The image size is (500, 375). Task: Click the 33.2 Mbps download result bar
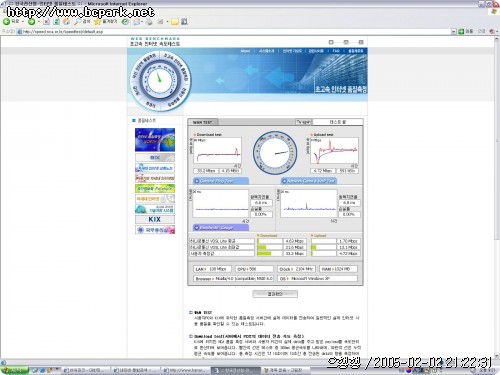click(269, 254)
